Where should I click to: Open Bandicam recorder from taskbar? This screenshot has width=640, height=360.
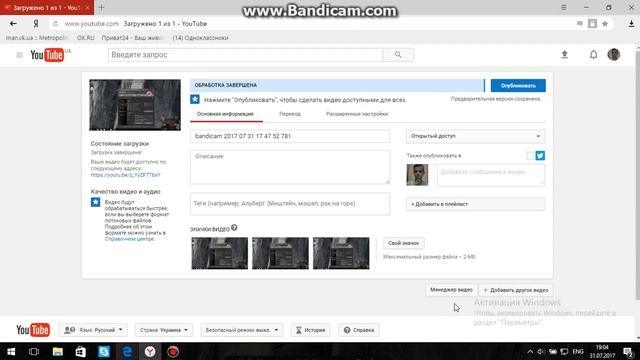pos(173,351)
